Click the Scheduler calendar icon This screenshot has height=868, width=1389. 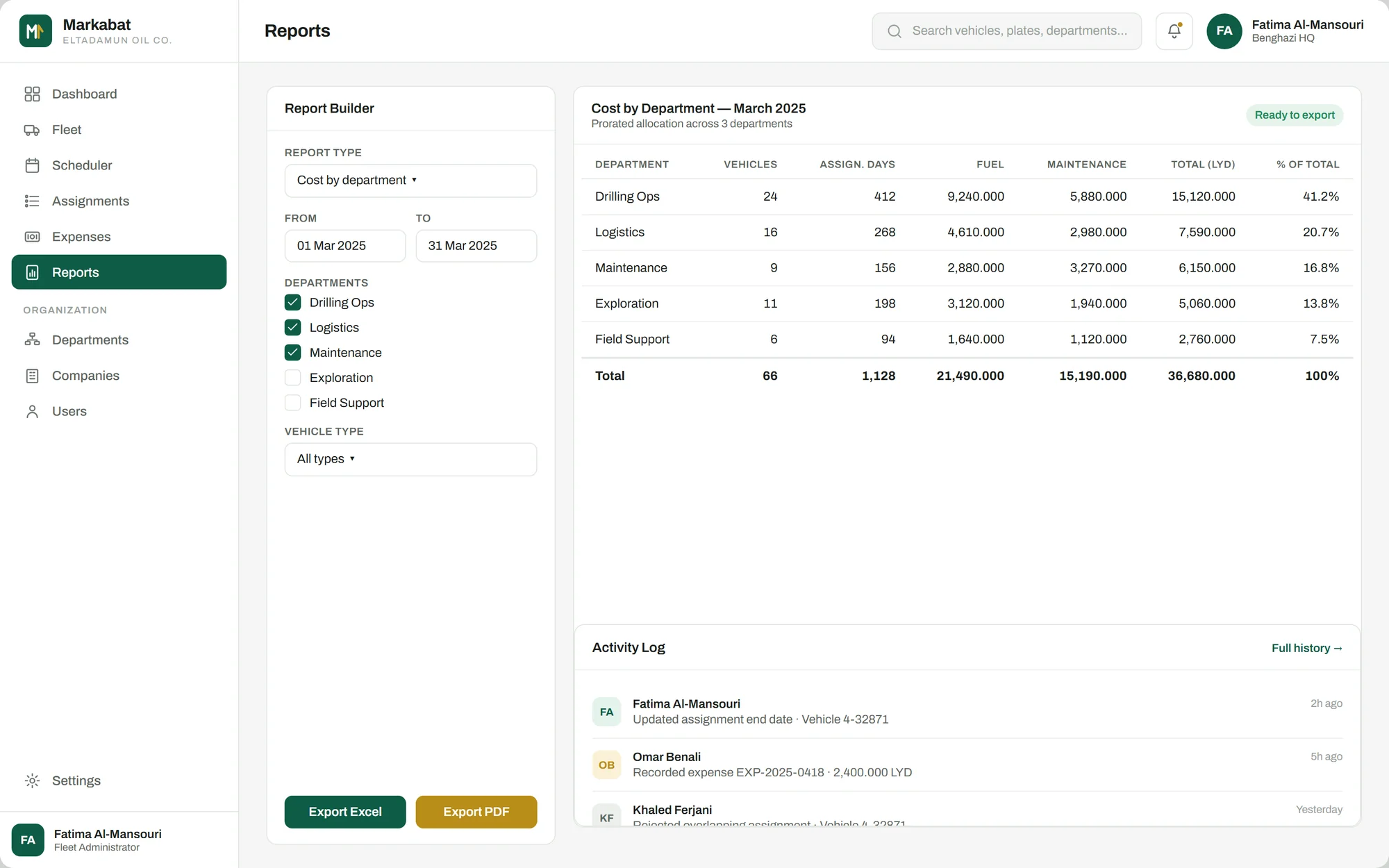click(x=32, y=165)
